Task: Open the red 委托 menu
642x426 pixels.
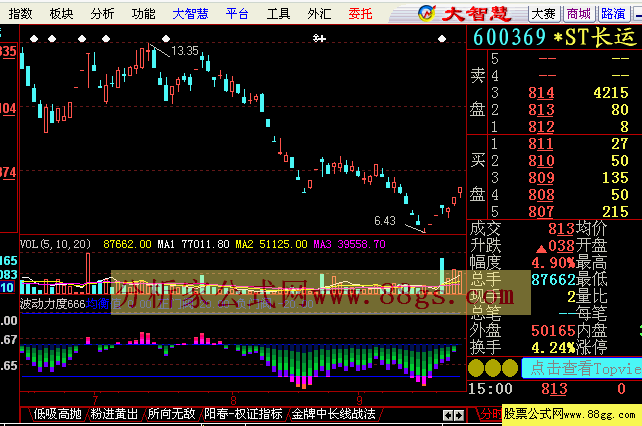Action: coord(360,14)
